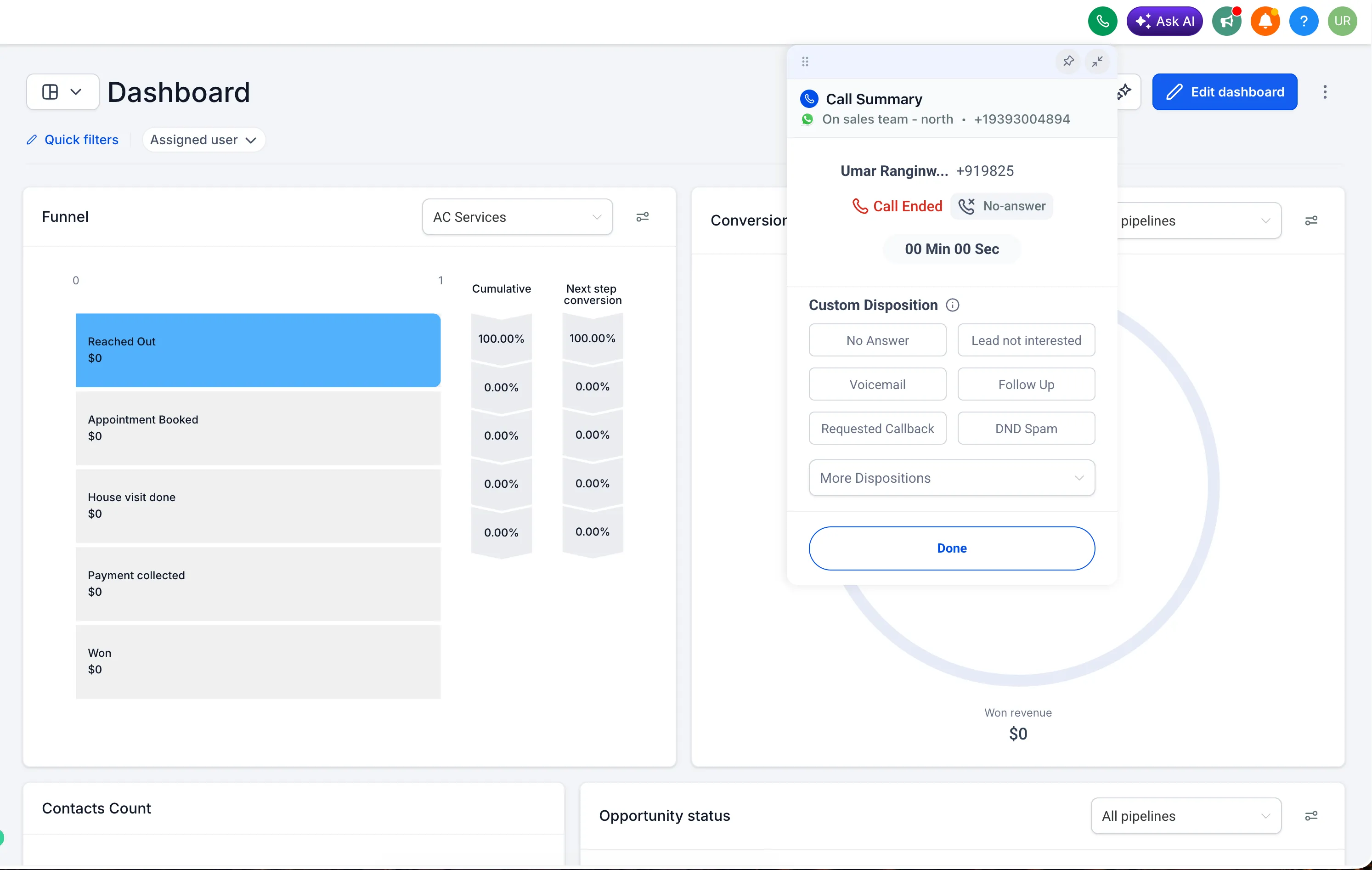Viewport: 1372px width, 870px height.
Task: Expand the Assigned user filter
Action: [x=203, y=140]
